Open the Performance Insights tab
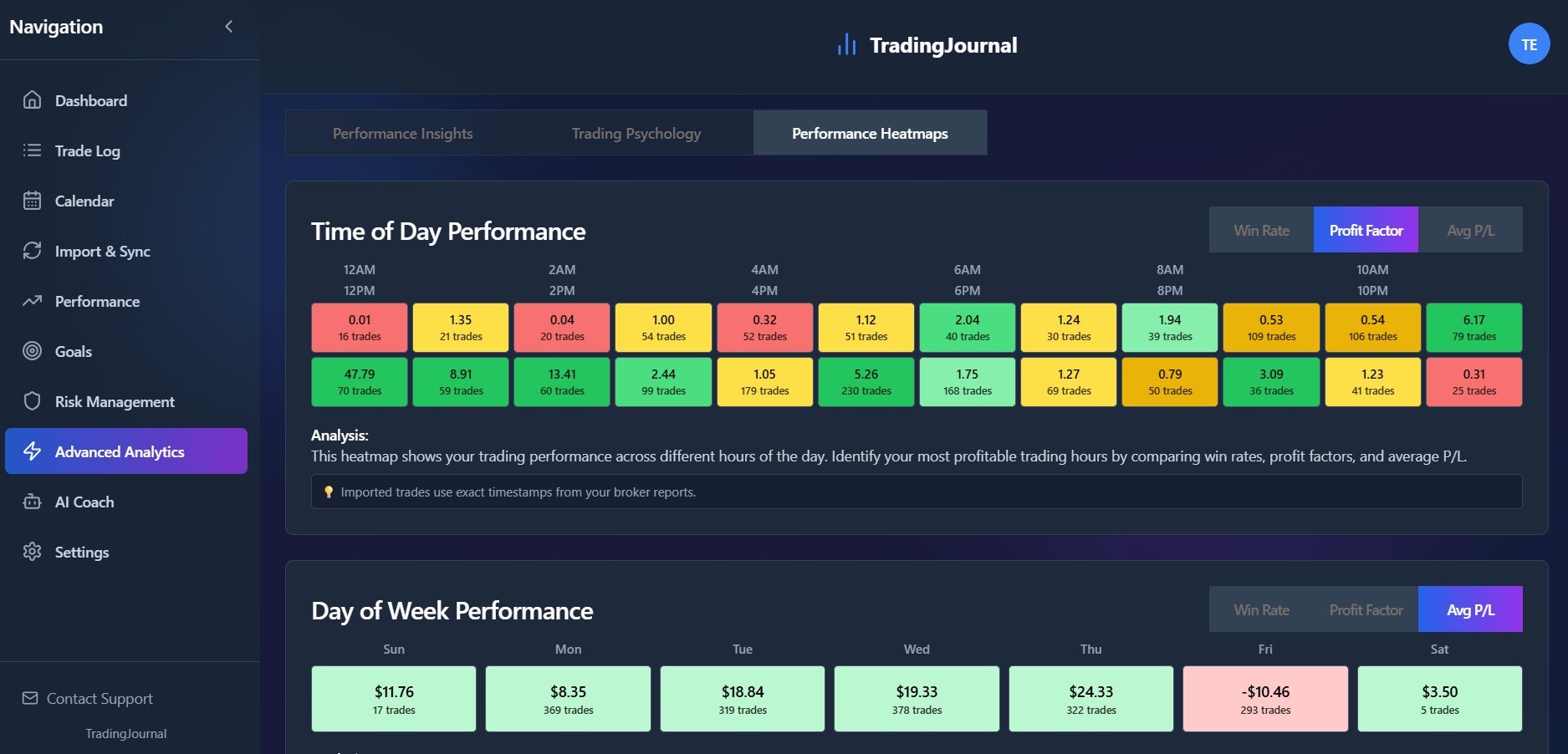Screen dimensions: 1568x754 tap(402, 133)
